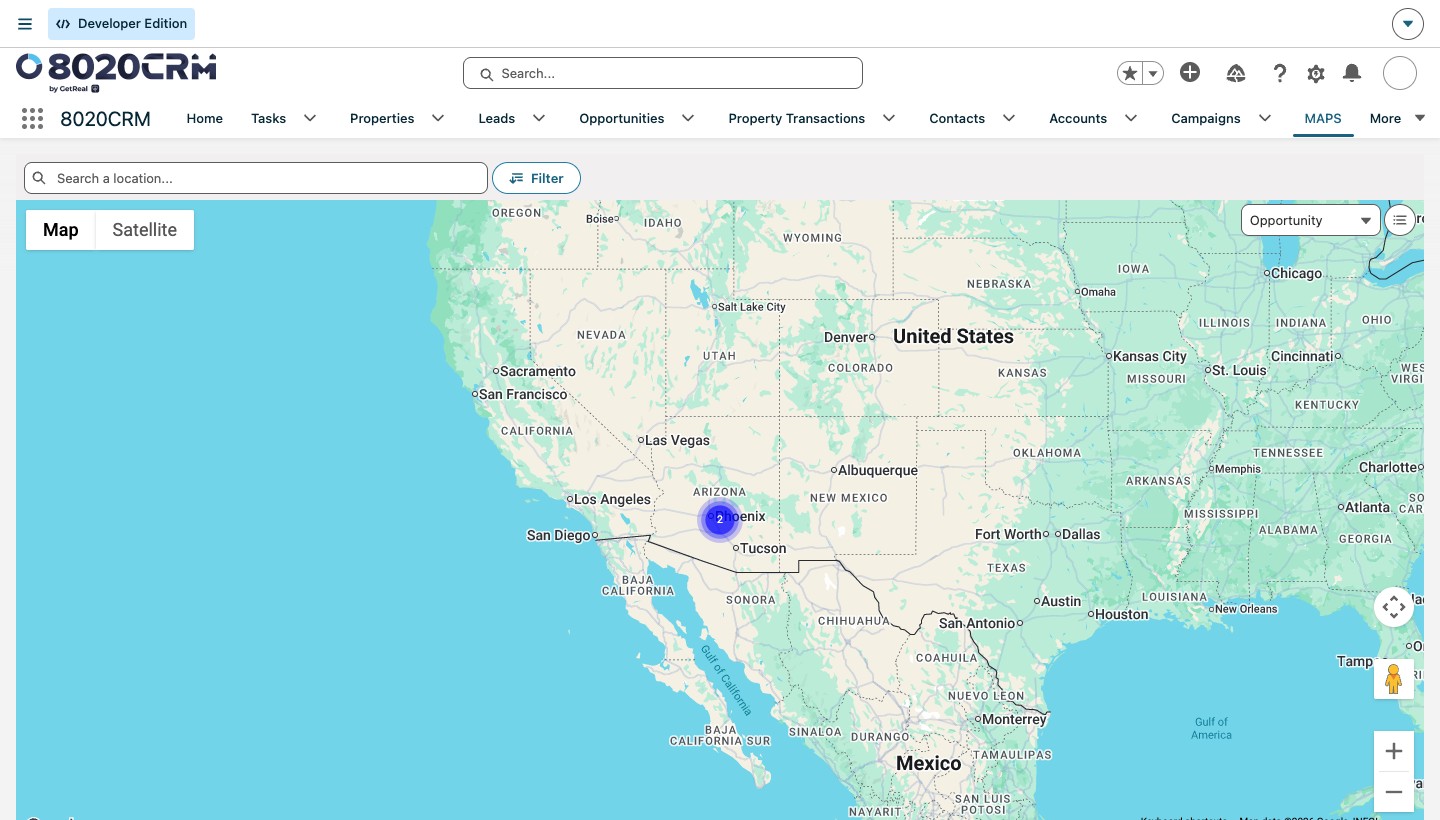
Task: Open the hamburger menu at top left
Action: (x=25, y=24)
